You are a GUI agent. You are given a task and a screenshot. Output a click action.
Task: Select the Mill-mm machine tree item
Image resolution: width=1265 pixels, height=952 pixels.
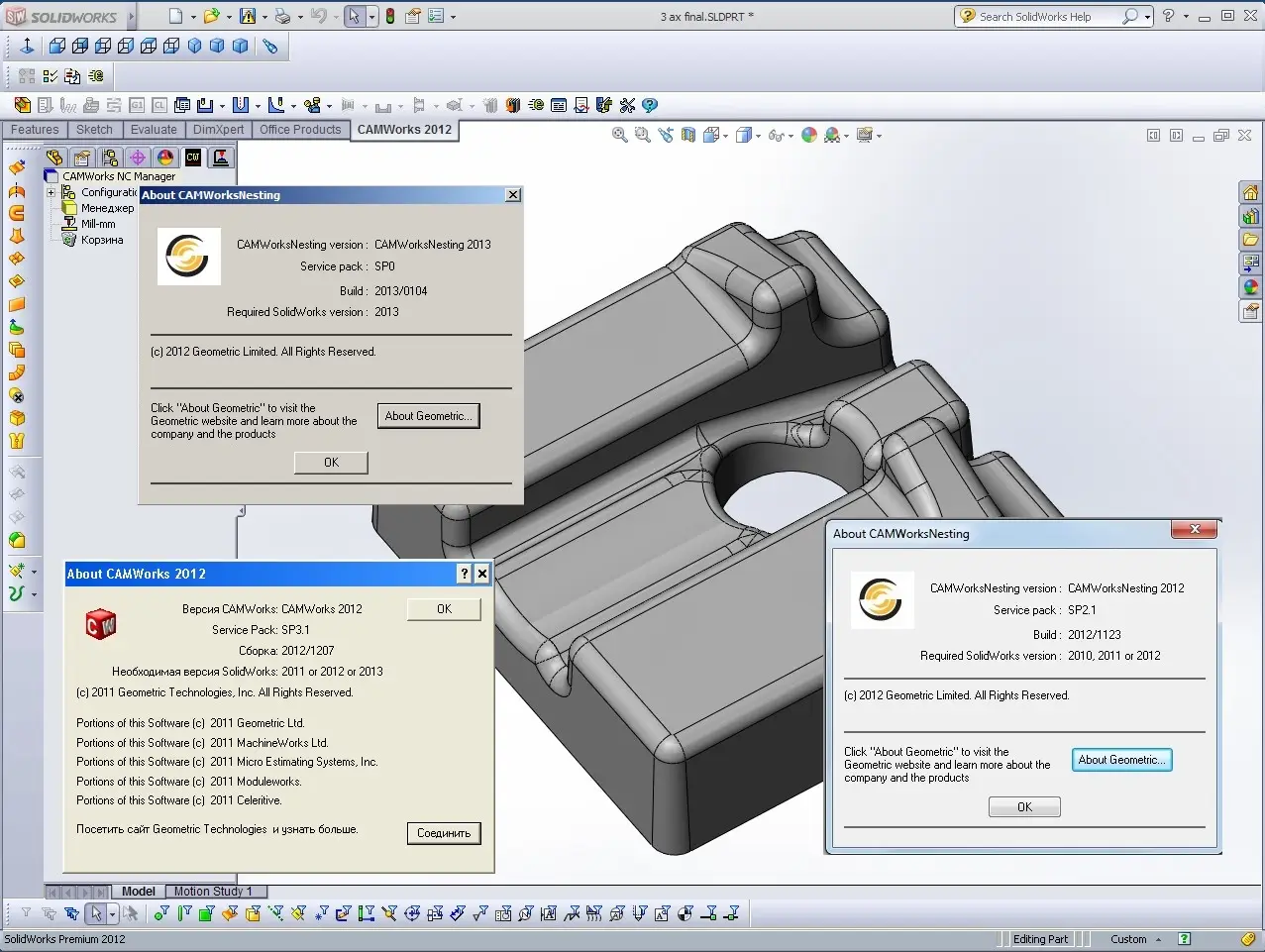point(98,224)
